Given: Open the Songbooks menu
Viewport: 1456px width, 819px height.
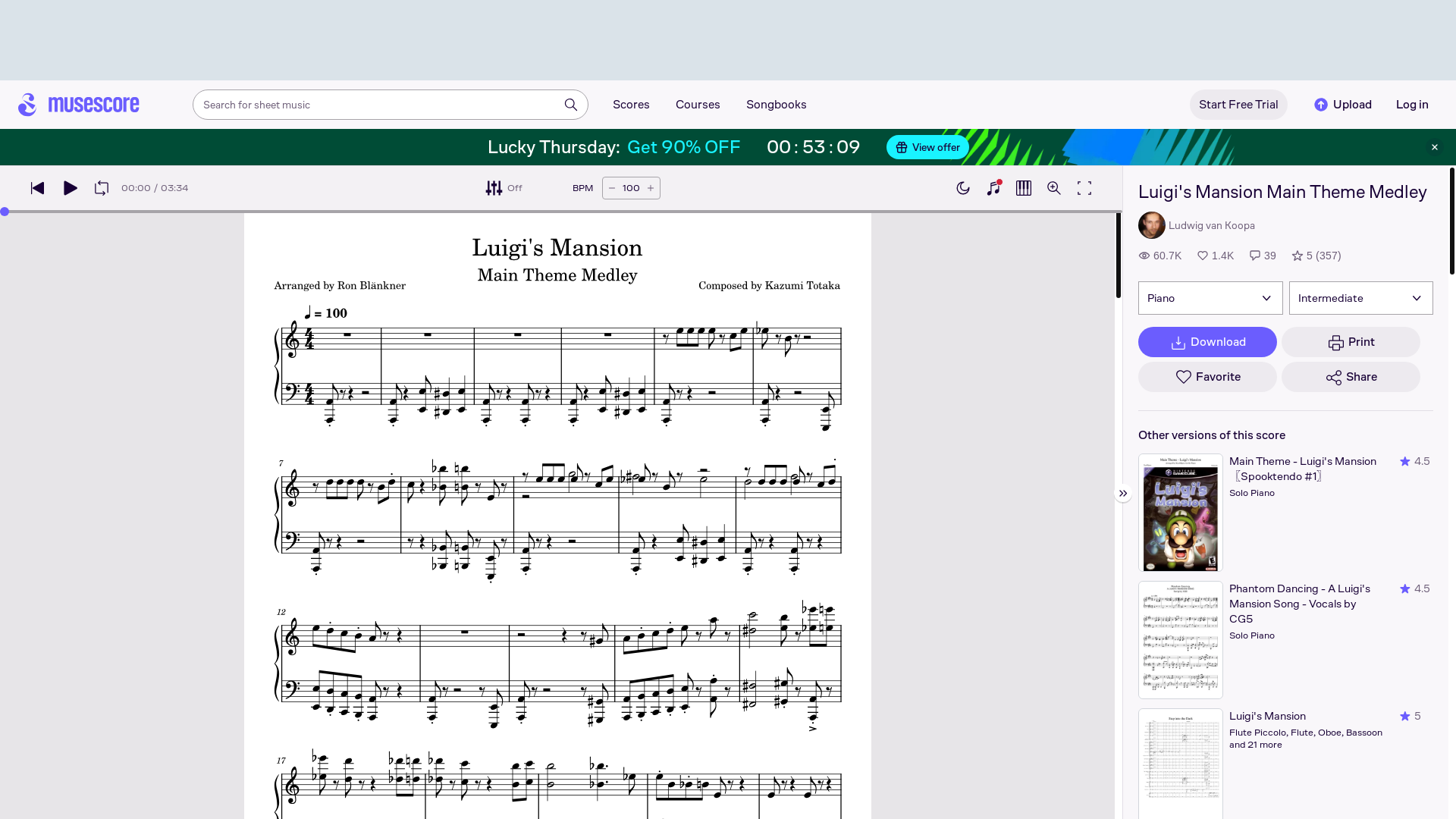Looking at the screenshot, I should pyautogui.click(x=776, y=105).
